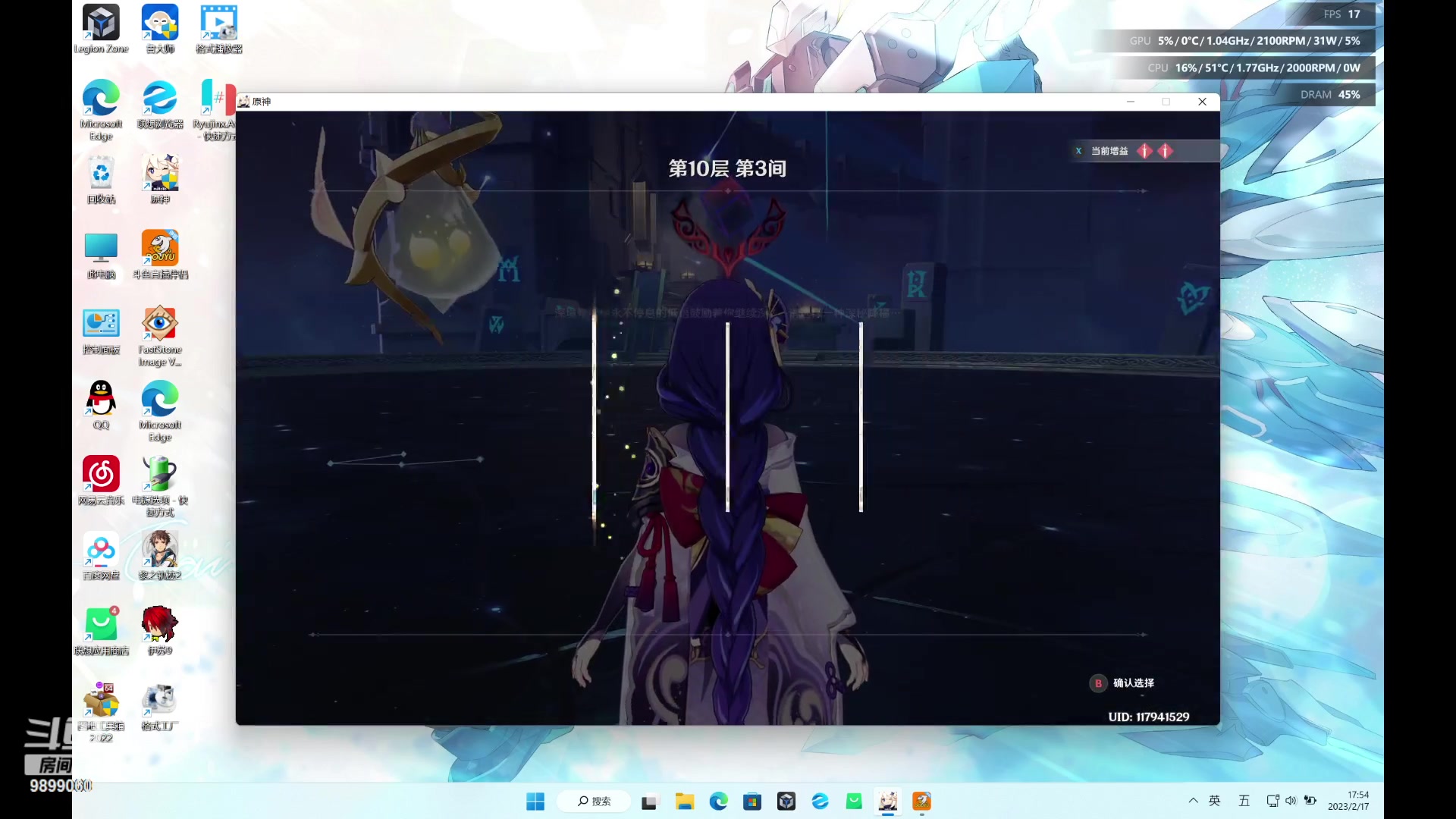1456x819 pixels.
Task: Open Microsoft Store from the taskbar
Action: (x=752, y=802)
